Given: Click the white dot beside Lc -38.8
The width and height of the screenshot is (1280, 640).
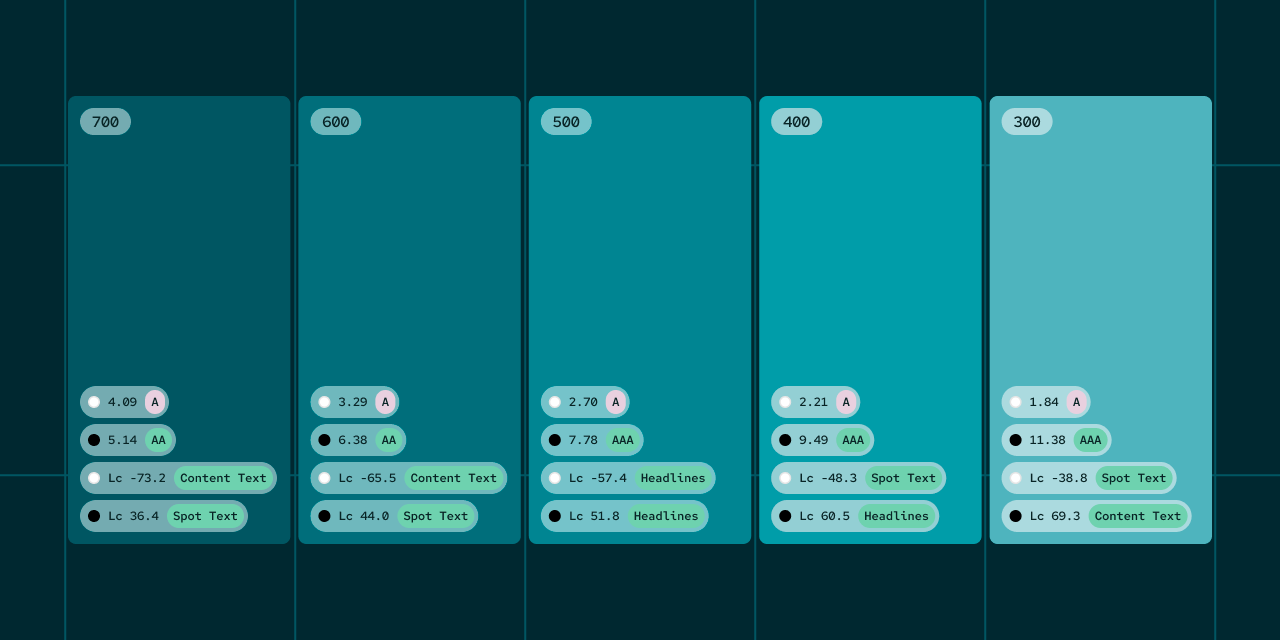Looking at the screenshot, I should tap(1016, 478).
